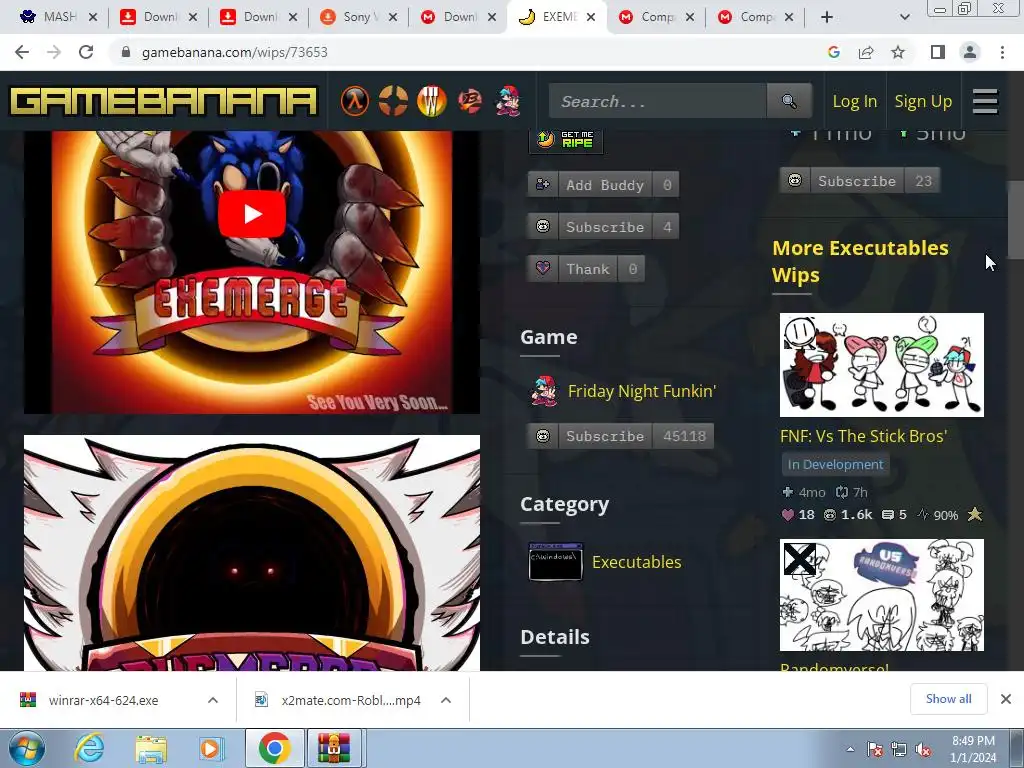The width and height of the screenshot is (1024, 768).
Task: Click the browser address bar URL
Action: tap(234, 52)
